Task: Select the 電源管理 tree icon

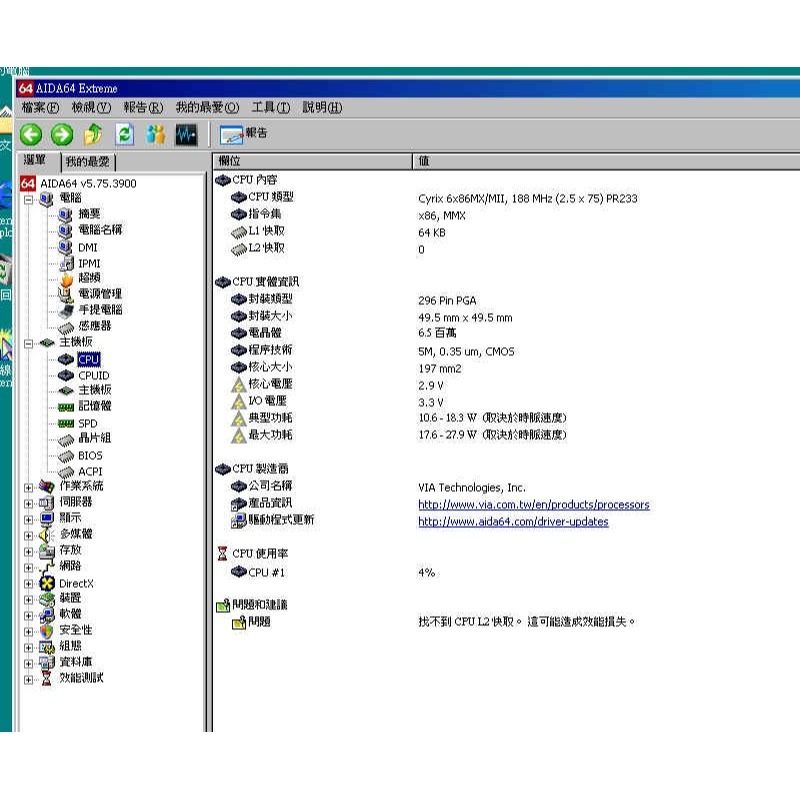Action: (65, 294)
